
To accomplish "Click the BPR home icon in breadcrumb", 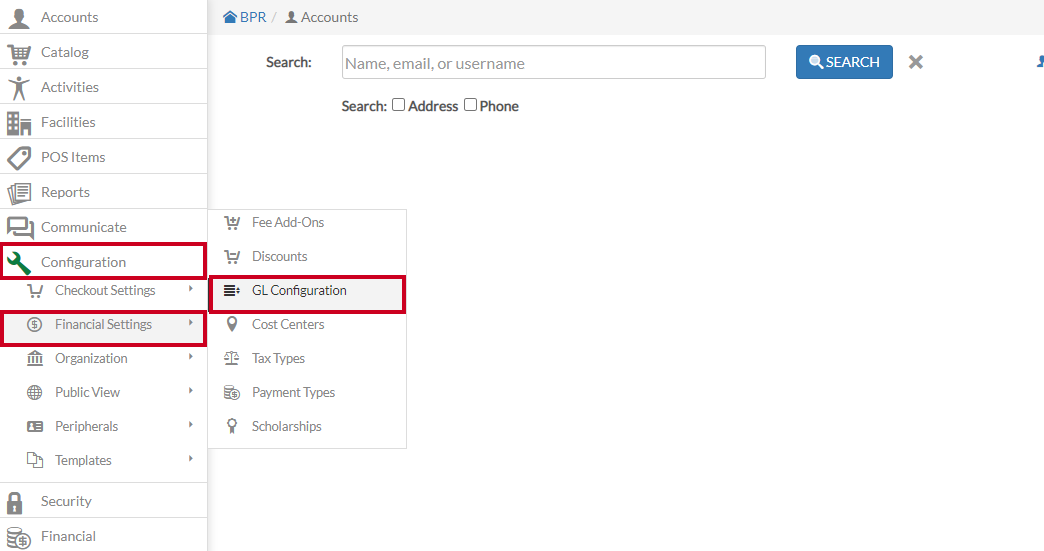I will 230,17.
